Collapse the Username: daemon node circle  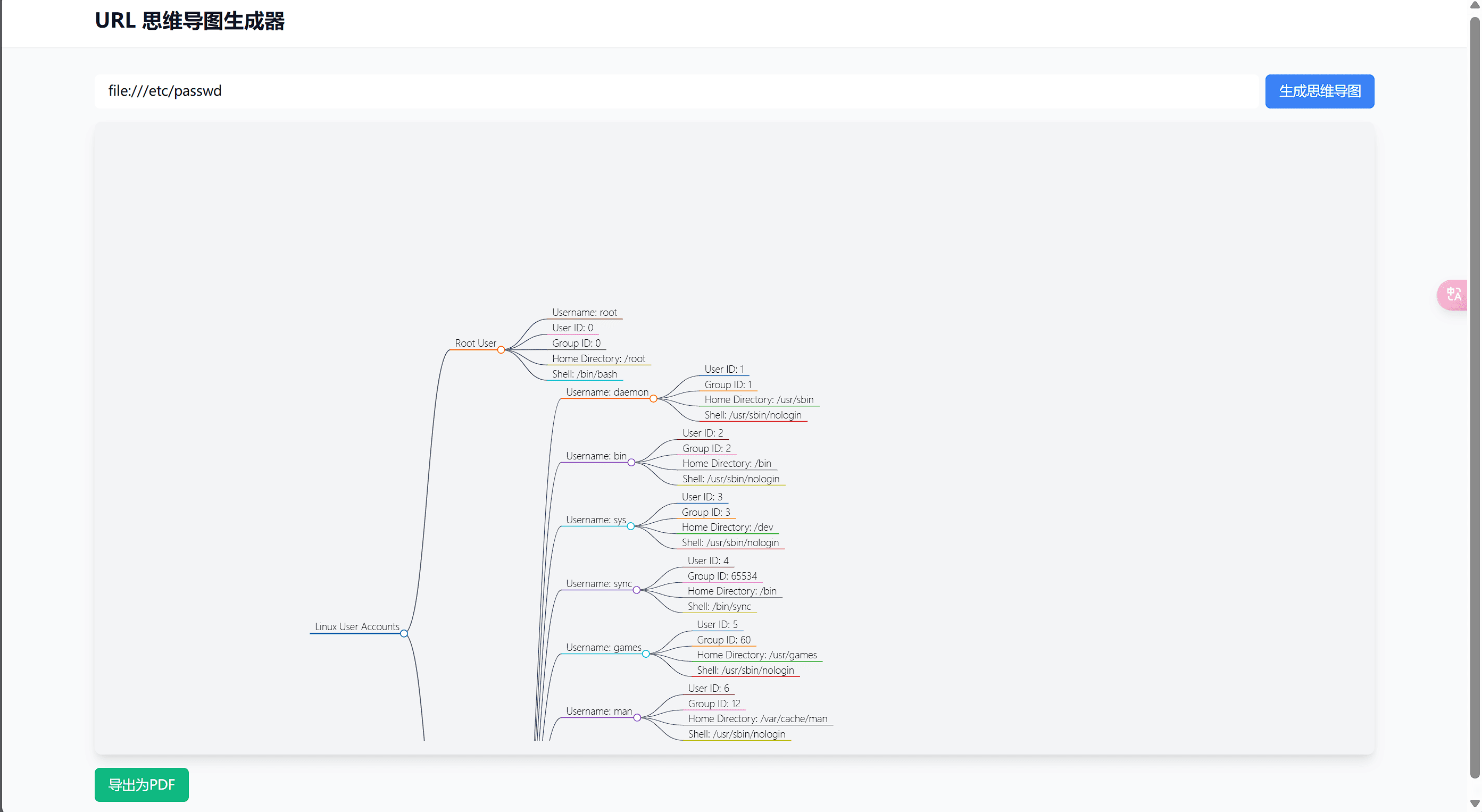coord(654,398)
